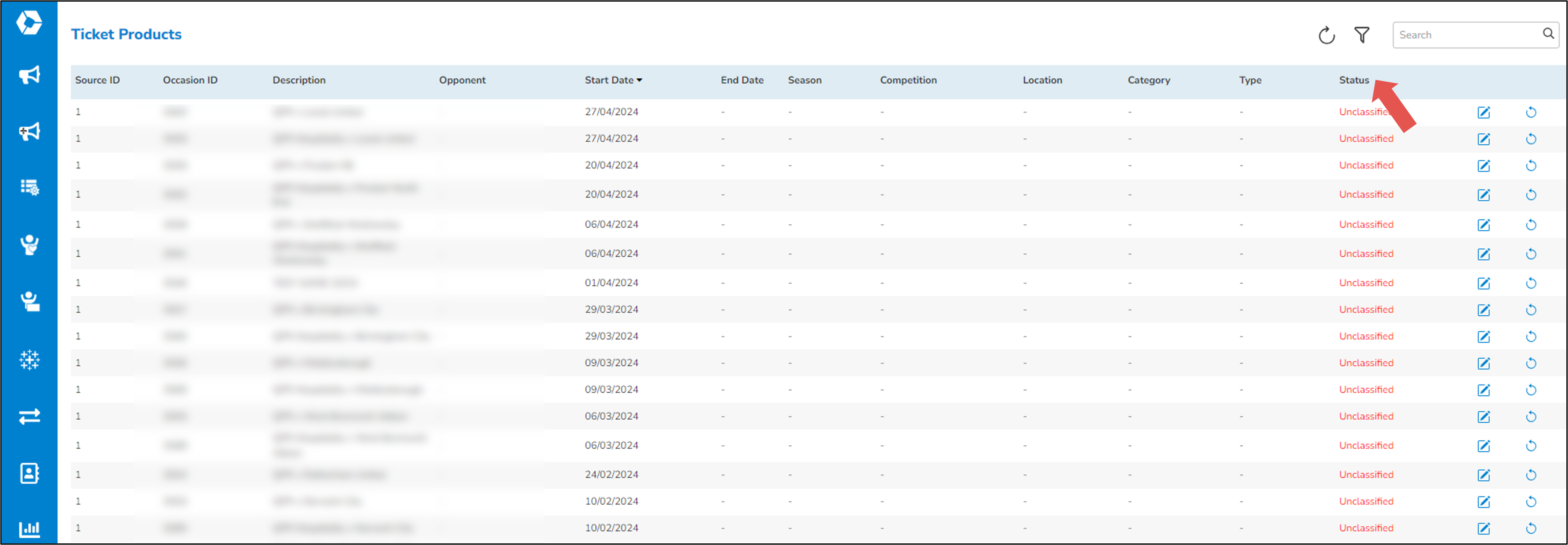This screenshot has height=545, width=1568.
Task: Sort by the End Date column header
Action: 742,80
